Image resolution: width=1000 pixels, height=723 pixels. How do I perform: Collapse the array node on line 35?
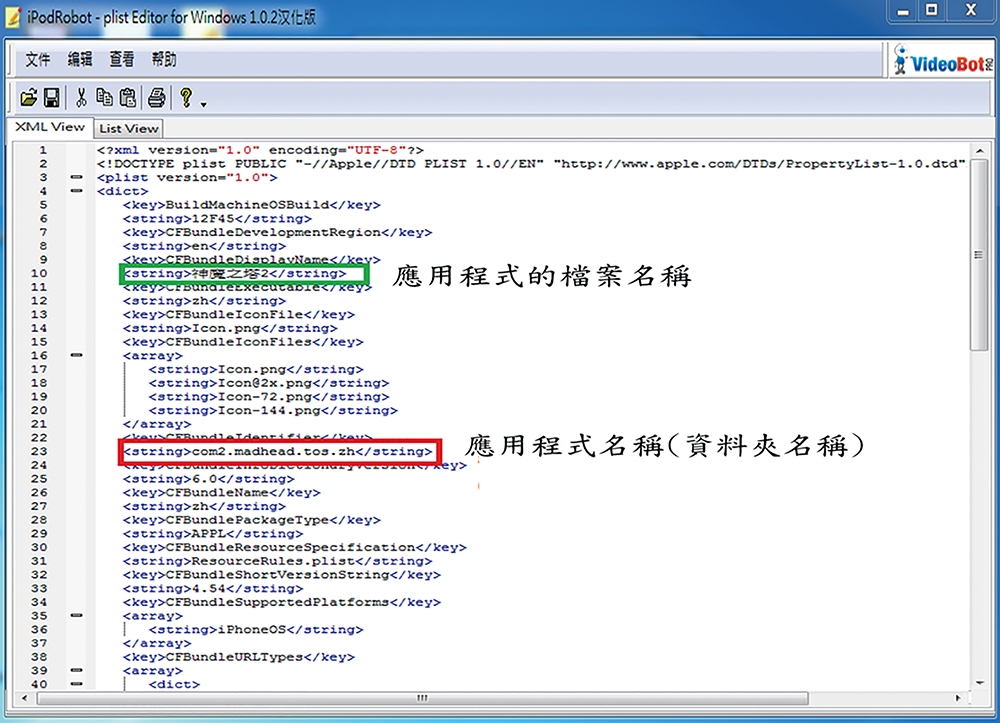[77, 615]
